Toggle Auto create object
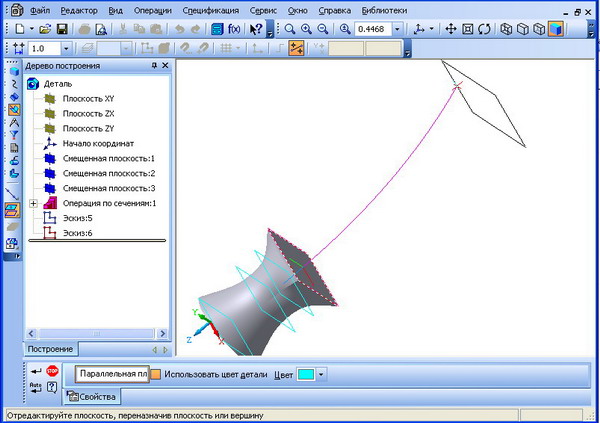This screenshot has height=423, width=600. [x=36, y=387]
